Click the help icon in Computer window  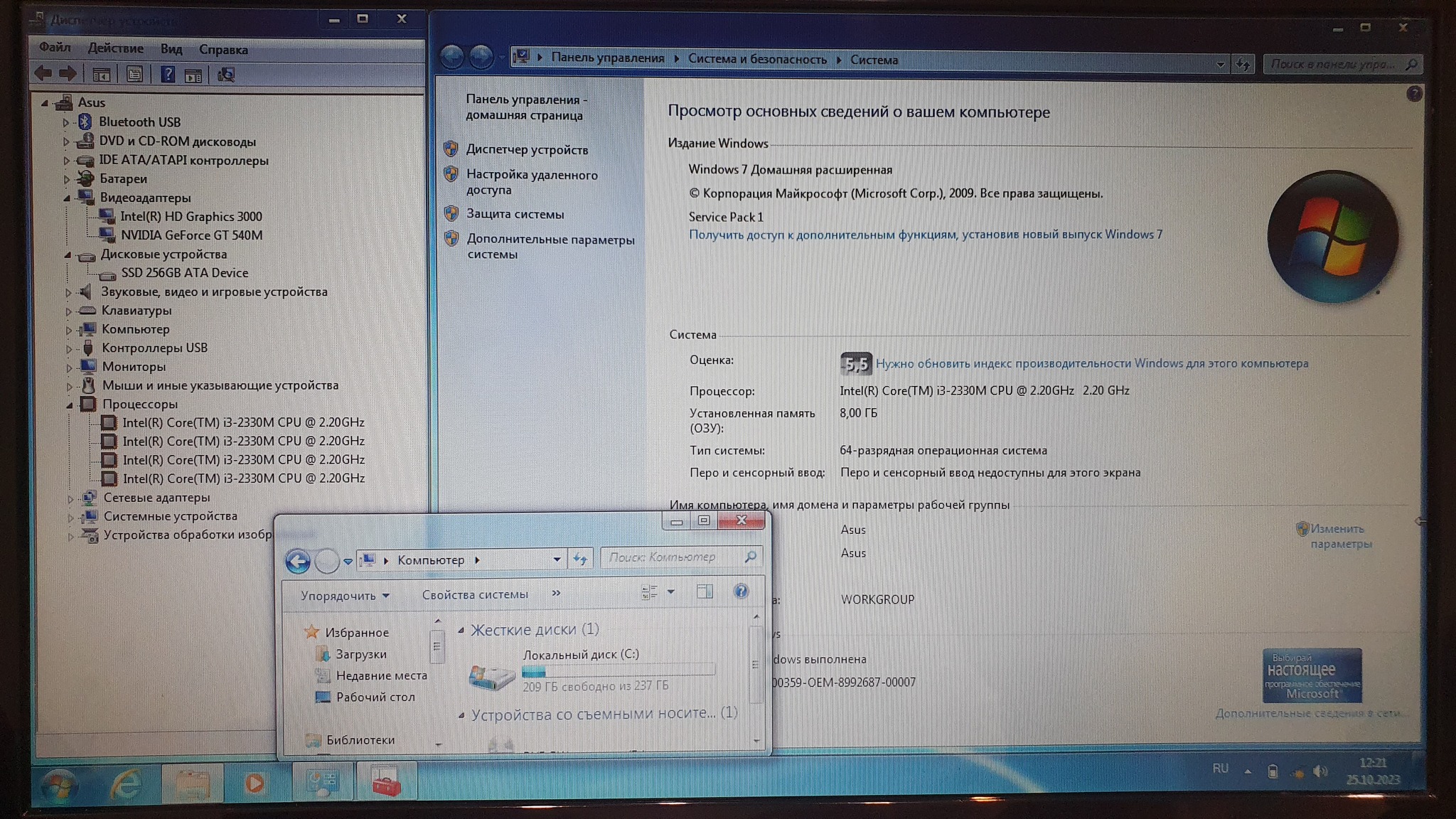tap(740, 591)
